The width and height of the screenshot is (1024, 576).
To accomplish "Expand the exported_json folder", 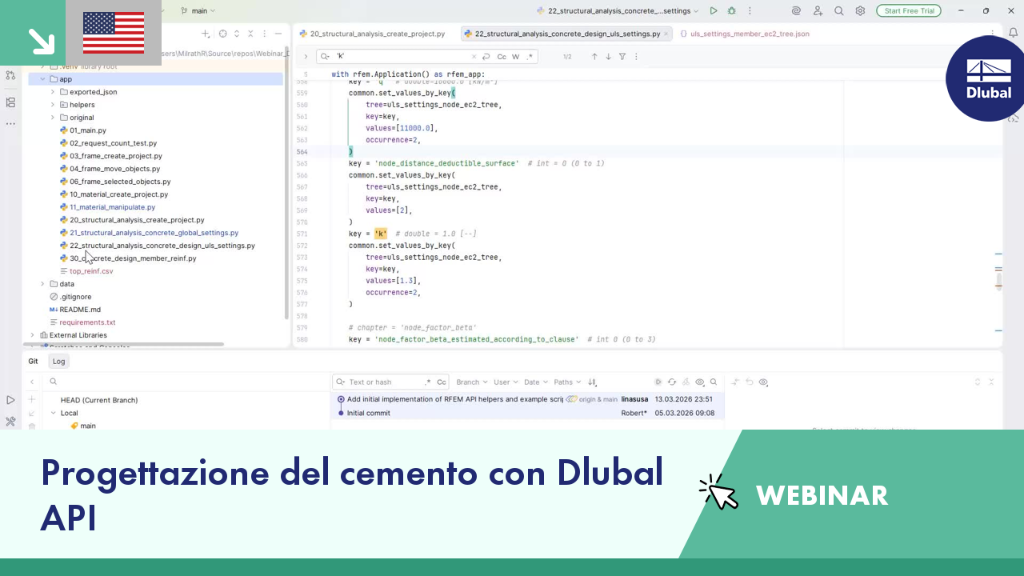I will 53,92.
